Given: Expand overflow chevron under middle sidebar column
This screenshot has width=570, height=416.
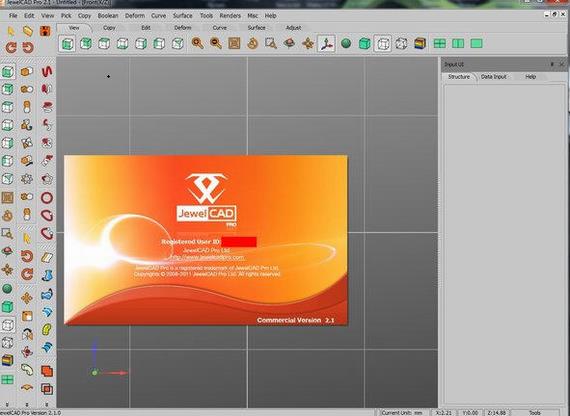Looking at the screenshot, I should click(x=27, y=404).
